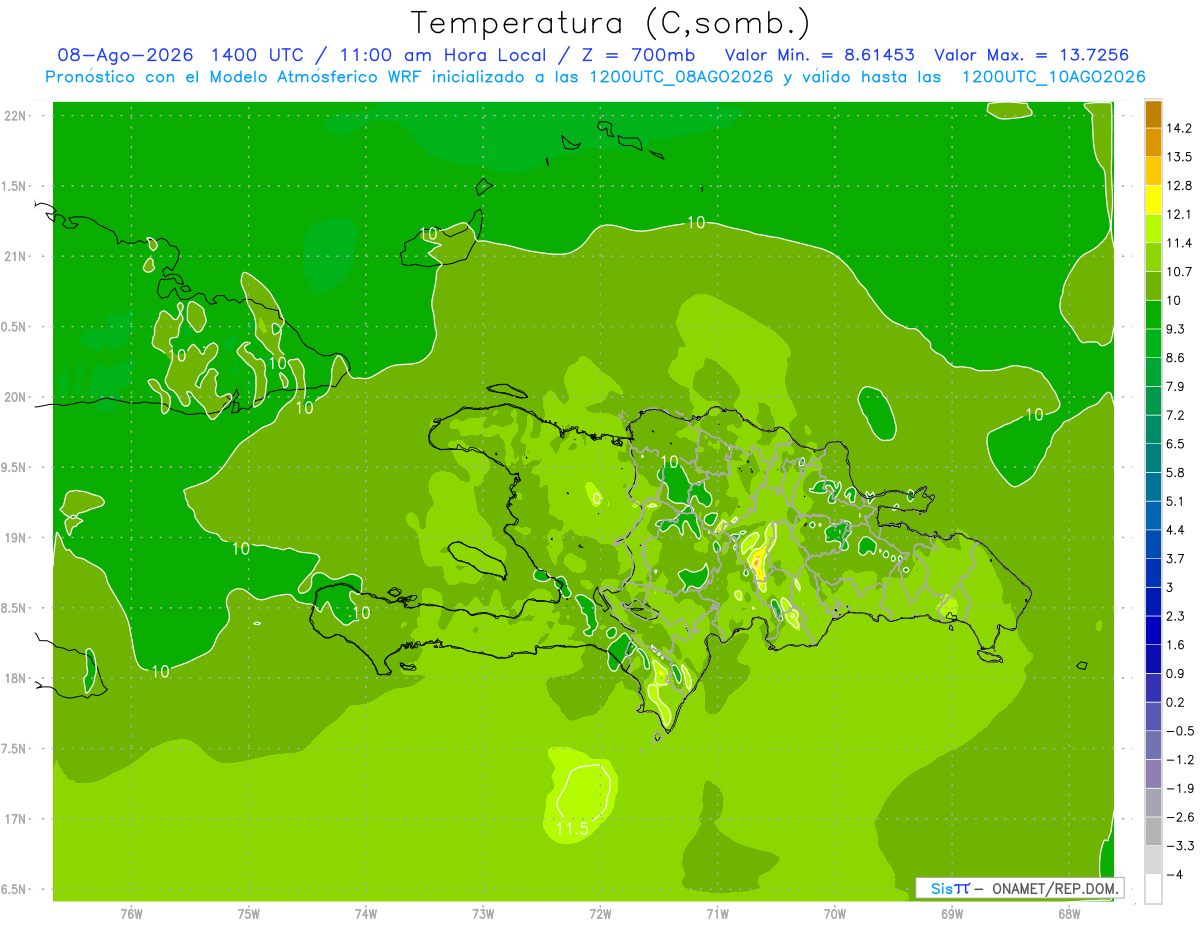Click the valid-until time '1200UTC_10AGO2026'

1053,77
